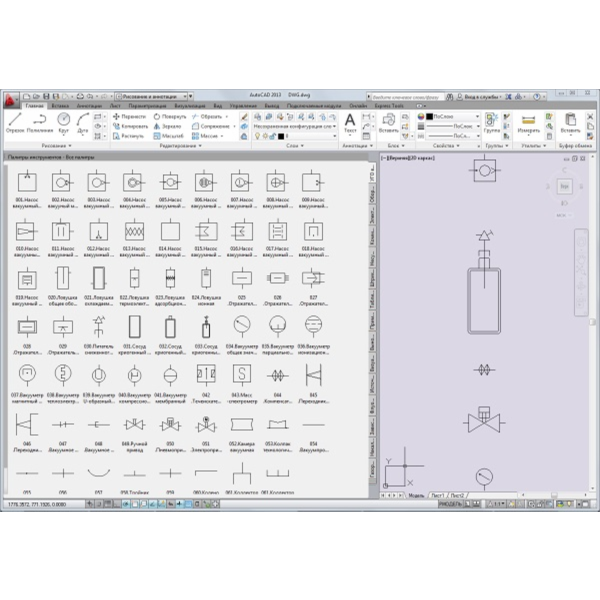Select the Круг (Circle) tool

click(64, 122)
